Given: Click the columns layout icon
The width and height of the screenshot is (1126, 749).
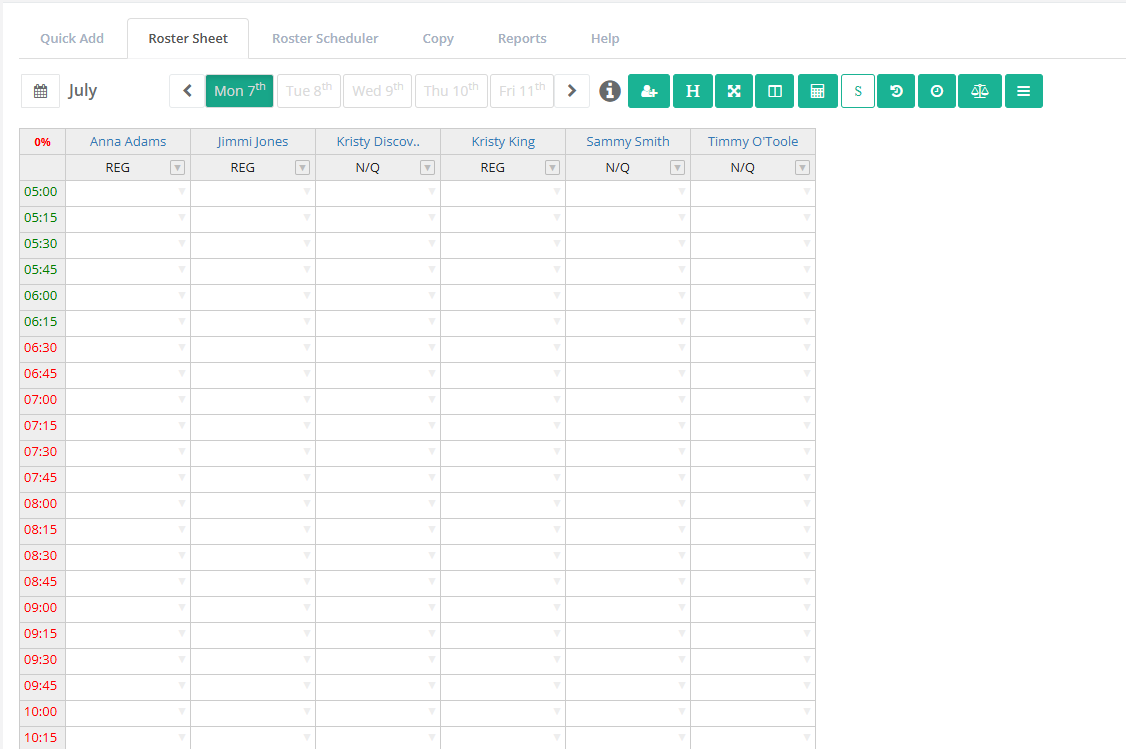Looking at the screenshot, I should (775, 91).
